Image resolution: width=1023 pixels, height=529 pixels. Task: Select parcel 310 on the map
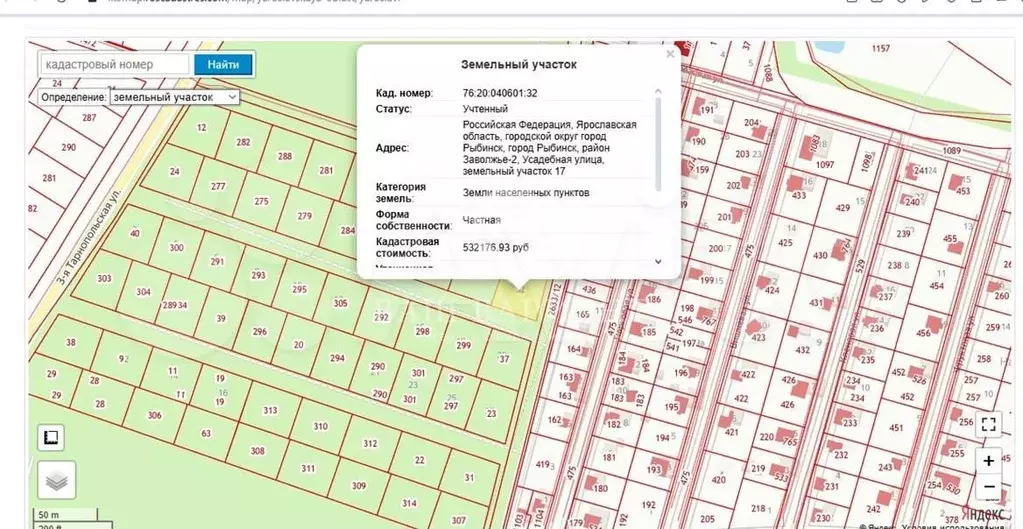pyautogui.click(x=320, y=427)
